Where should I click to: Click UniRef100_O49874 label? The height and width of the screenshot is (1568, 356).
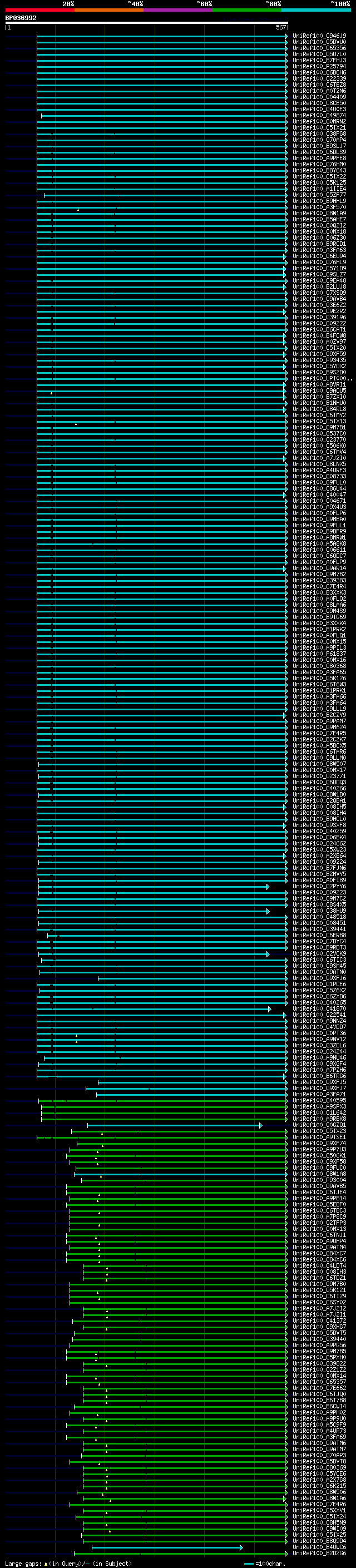tap(319, 115)
